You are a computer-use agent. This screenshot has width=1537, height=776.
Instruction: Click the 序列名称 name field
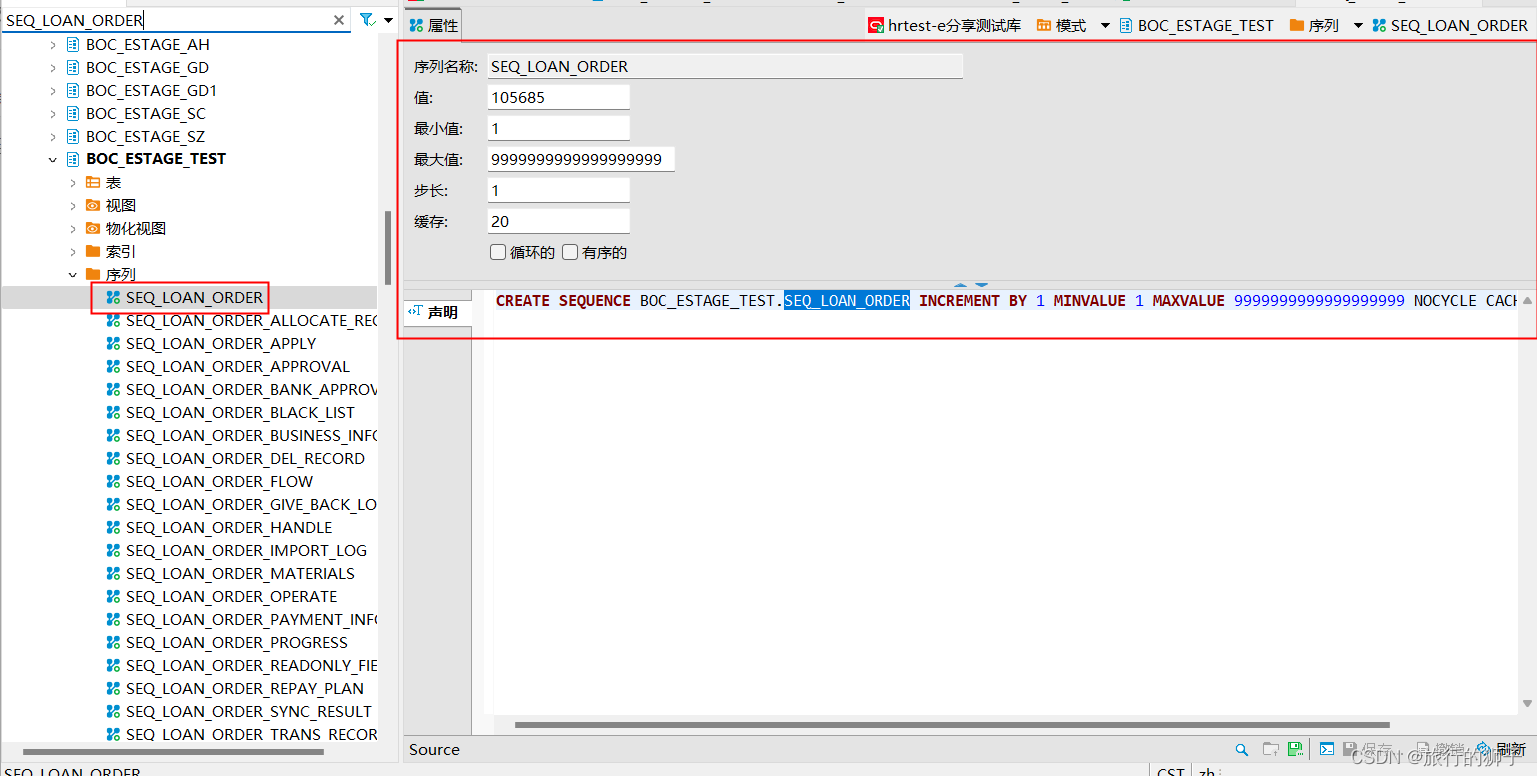pyautogui.click(x=725, y=66)
